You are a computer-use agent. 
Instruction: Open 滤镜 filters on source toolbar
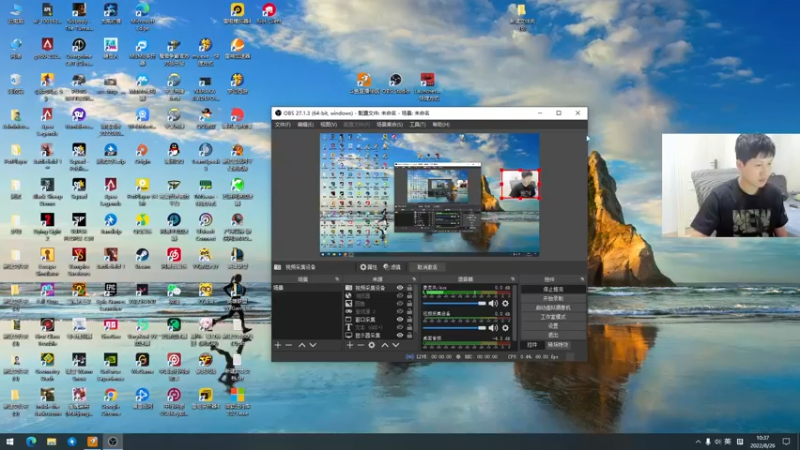coord(392,267)
